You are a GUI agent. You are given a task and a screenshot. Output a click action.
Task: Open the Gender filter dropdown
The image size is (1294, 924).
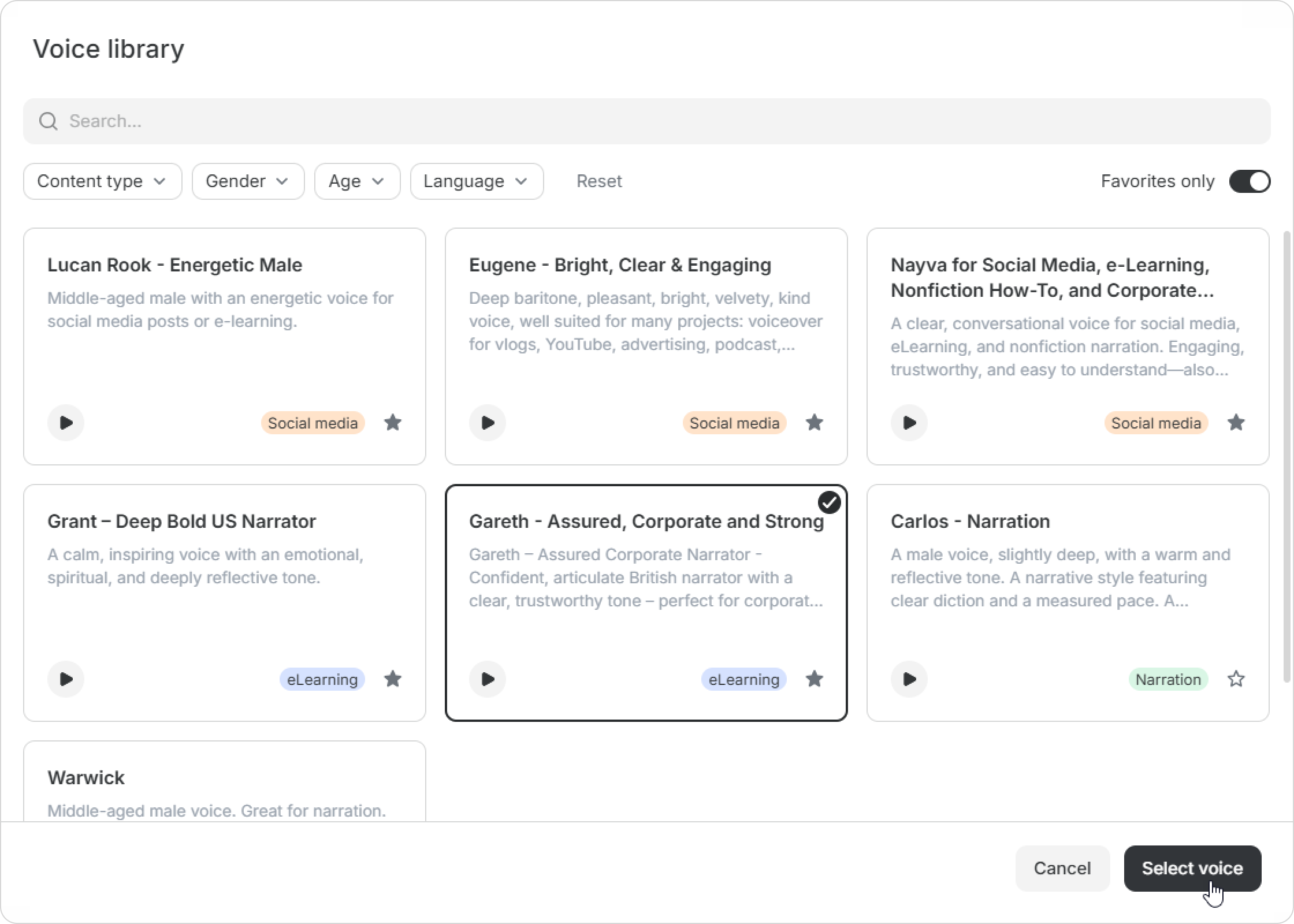coord(248,181)
